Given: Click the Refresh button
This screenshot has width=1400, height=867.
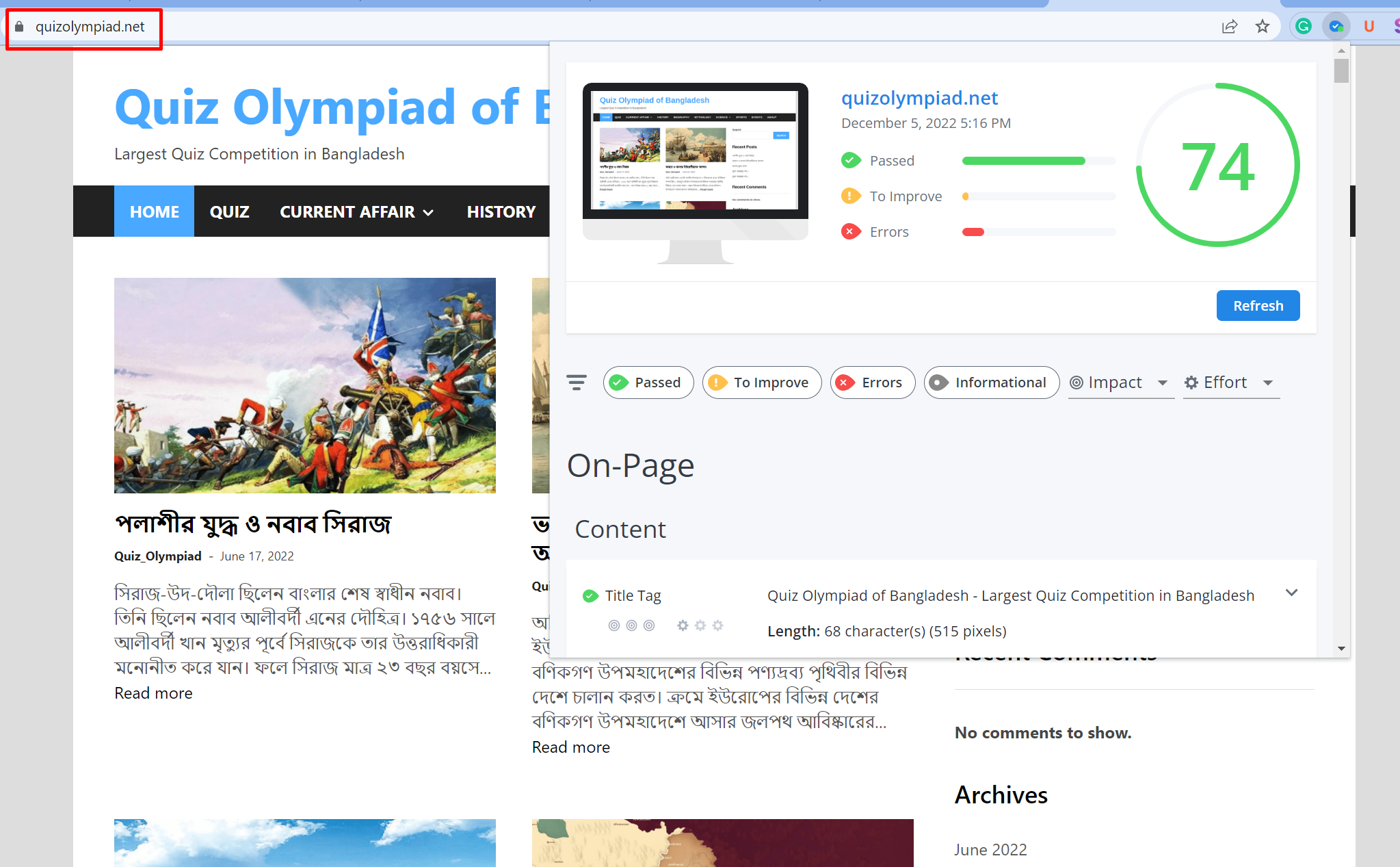Looking at the screenshot, I should (x=1257, y=306).
